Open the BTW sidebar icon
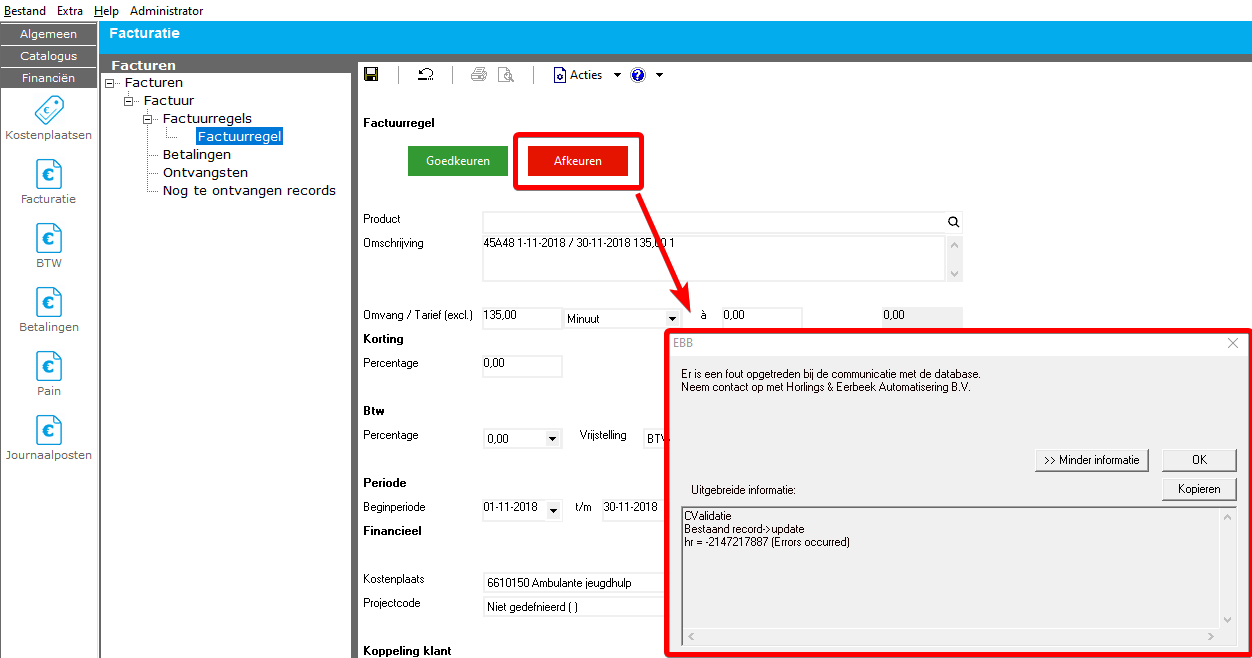The height and width of the screenshot is (658, 1252). pos(49,239)
